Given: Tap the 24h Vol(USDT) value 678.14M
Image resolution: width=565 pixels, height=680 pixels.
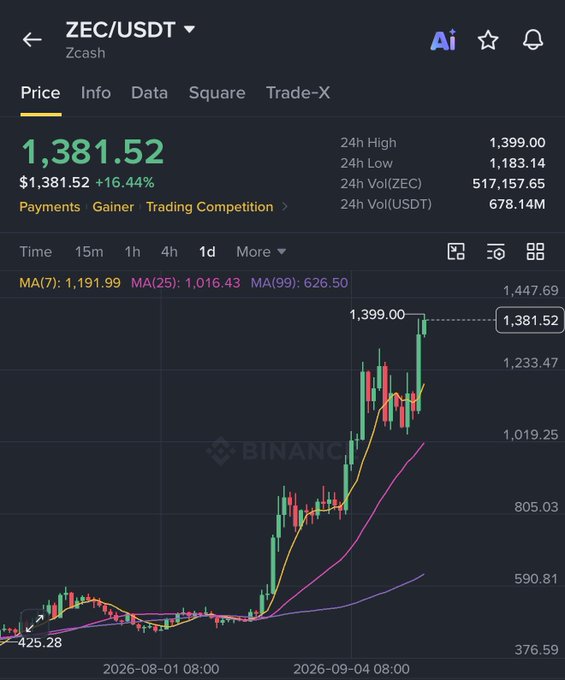Looking at the screenshot, I should click(x=517, y=204).
